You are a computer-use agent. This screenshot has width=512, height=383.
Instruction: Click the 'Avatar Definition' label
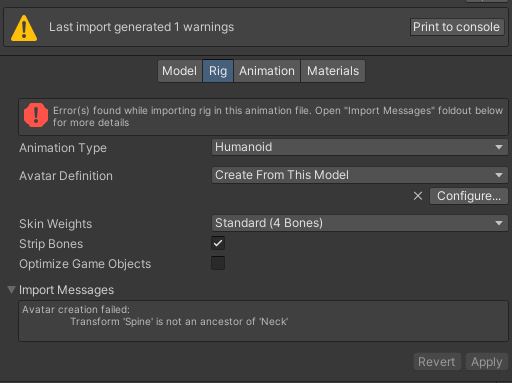coord(66,176)
